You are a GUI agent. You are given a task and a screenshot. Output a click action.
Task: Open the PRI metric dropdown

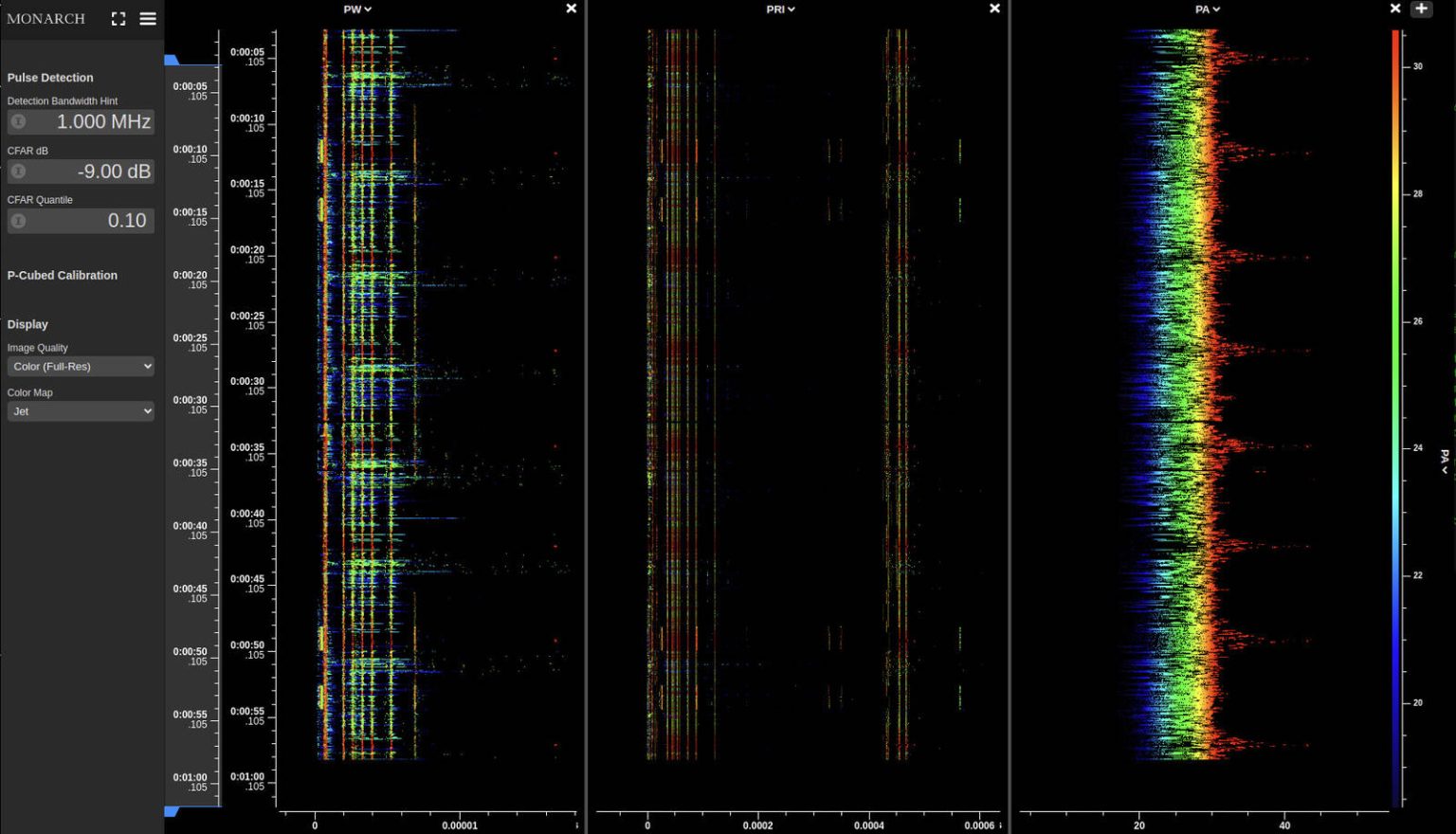779,9
